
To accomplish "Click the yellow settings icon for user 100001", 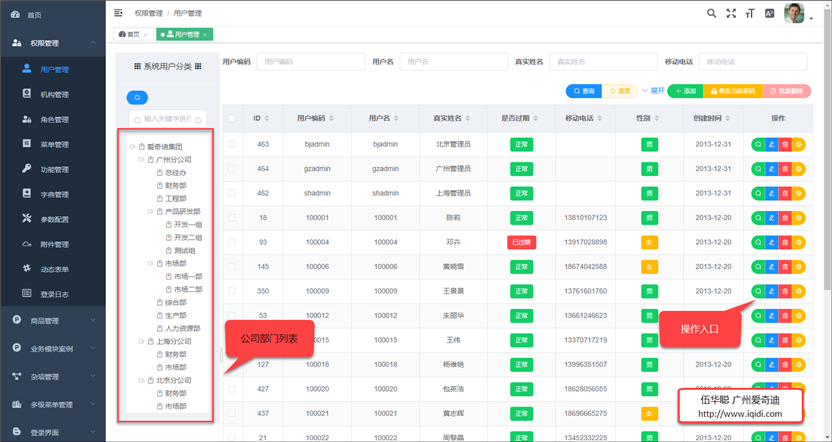I will 798,218.
